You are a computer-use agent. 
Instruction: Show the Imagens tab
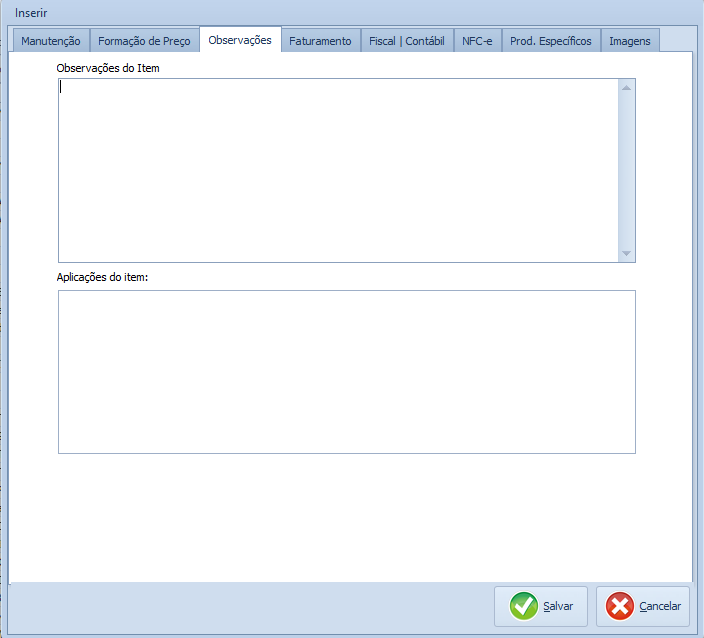[630, 41]
